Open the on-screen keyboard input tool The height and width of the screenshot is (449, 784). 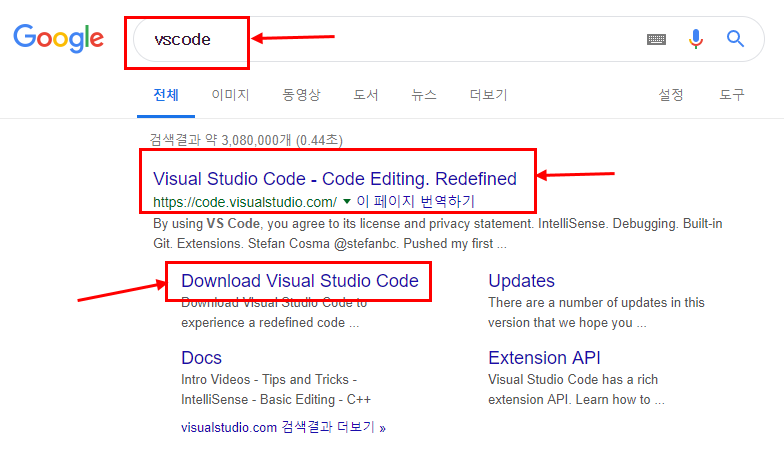click(x=656, y=39)
